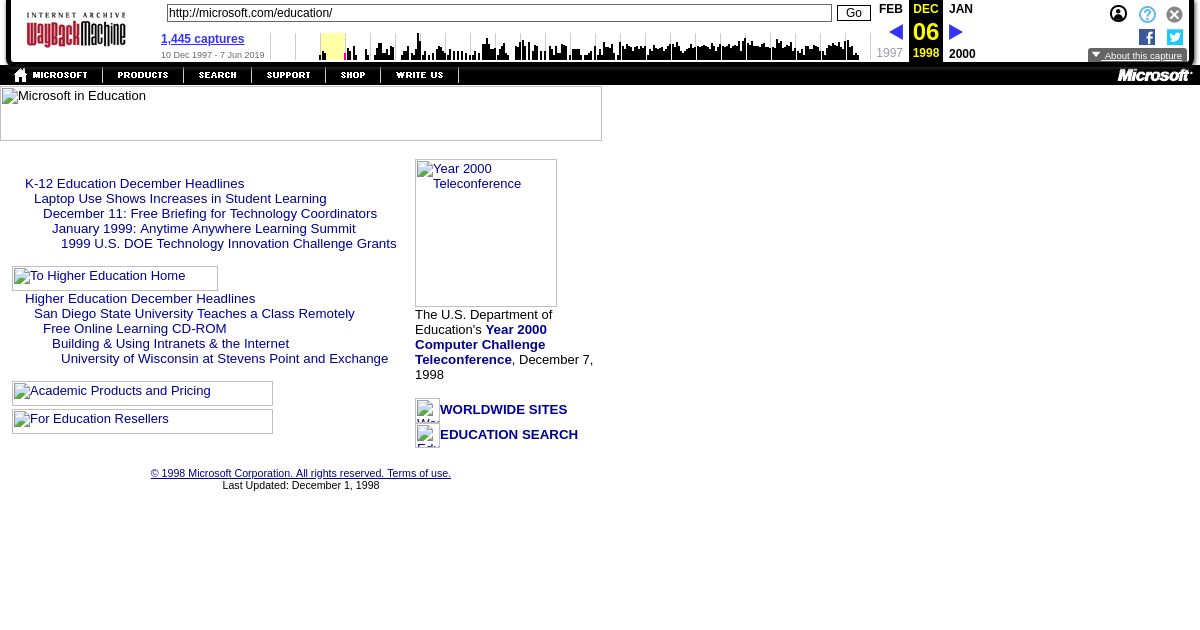Click the Worldwide Sites broken image icon

point(427,410)
